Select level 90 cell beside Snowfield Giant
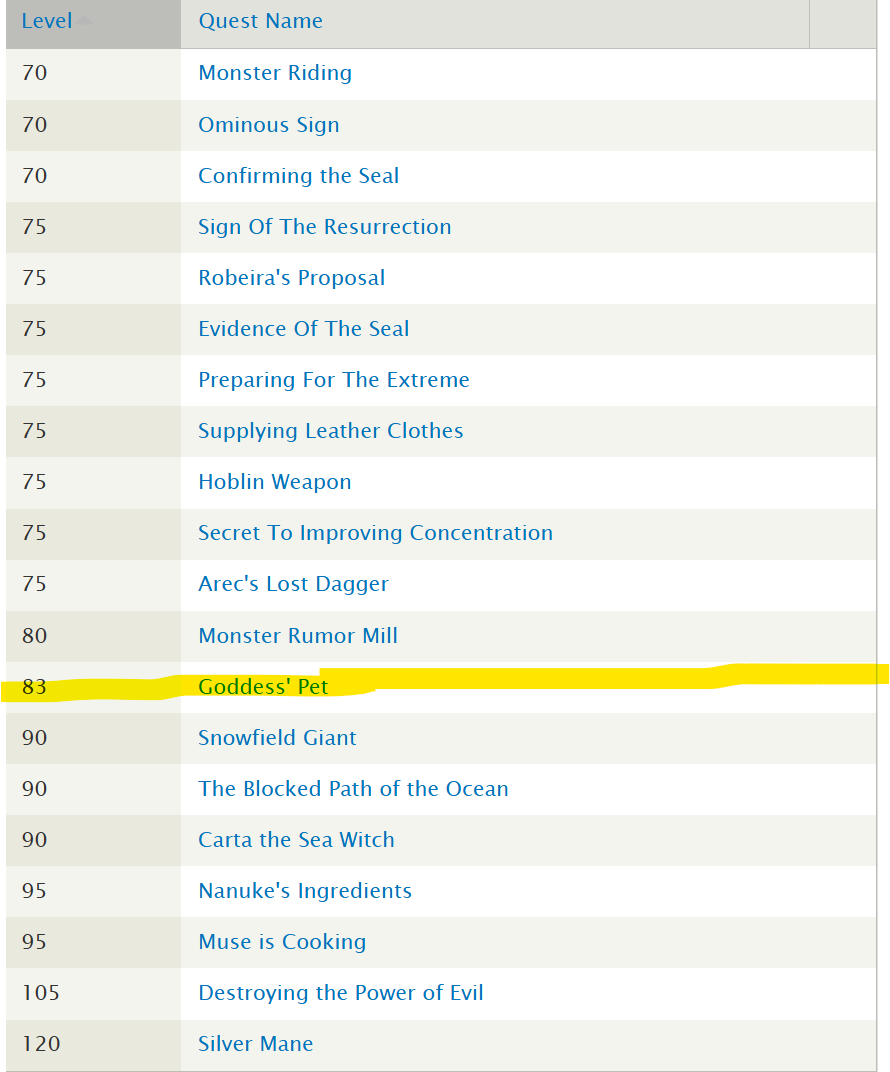Image resolution: width=890 pixels, height=1072 pixels. point(93,738)
